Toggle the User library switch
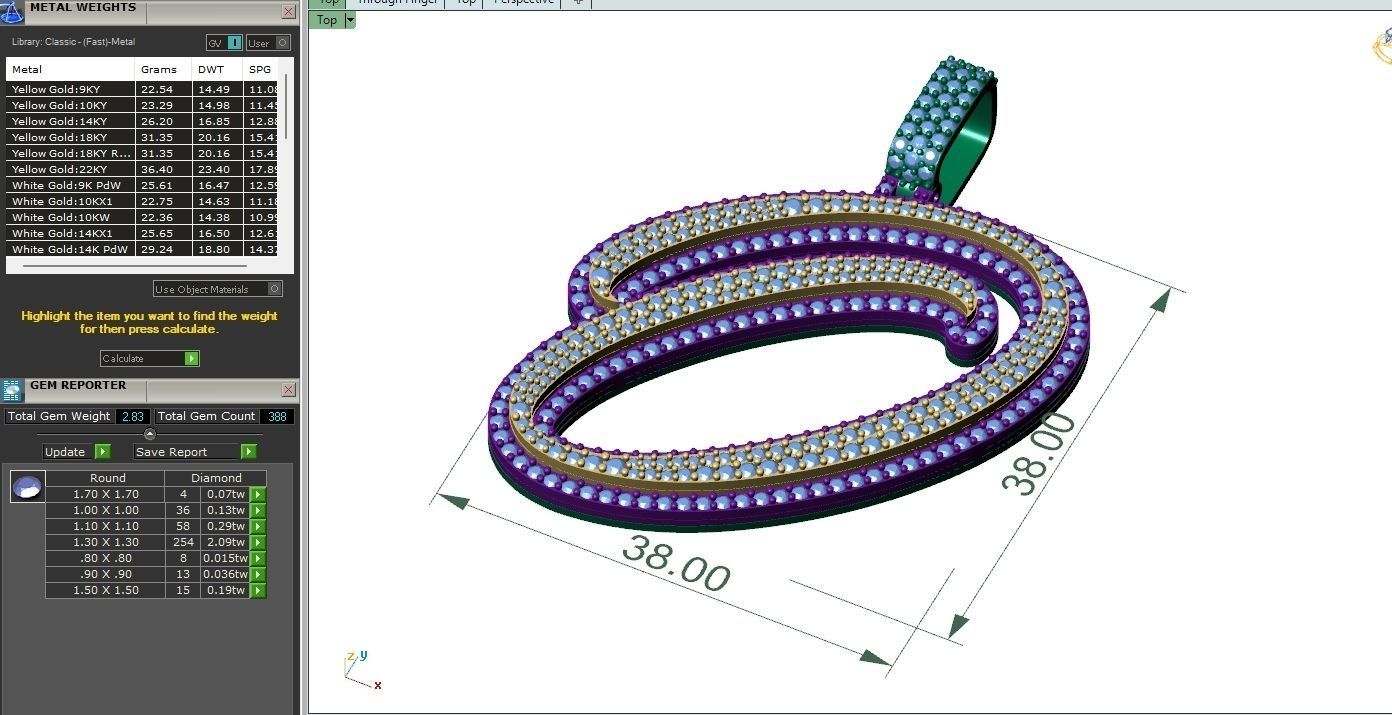The height and width of the screenshot is (715, 1392). click(268, 43)
